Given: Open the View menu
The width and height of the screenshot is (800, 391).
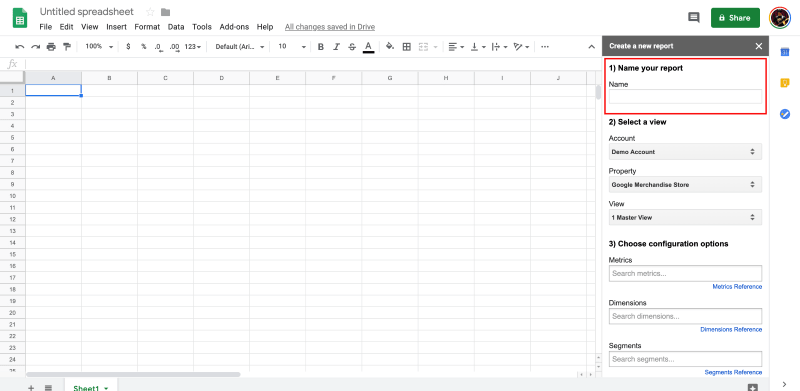Looking at the screenshot, I should 90,27.
